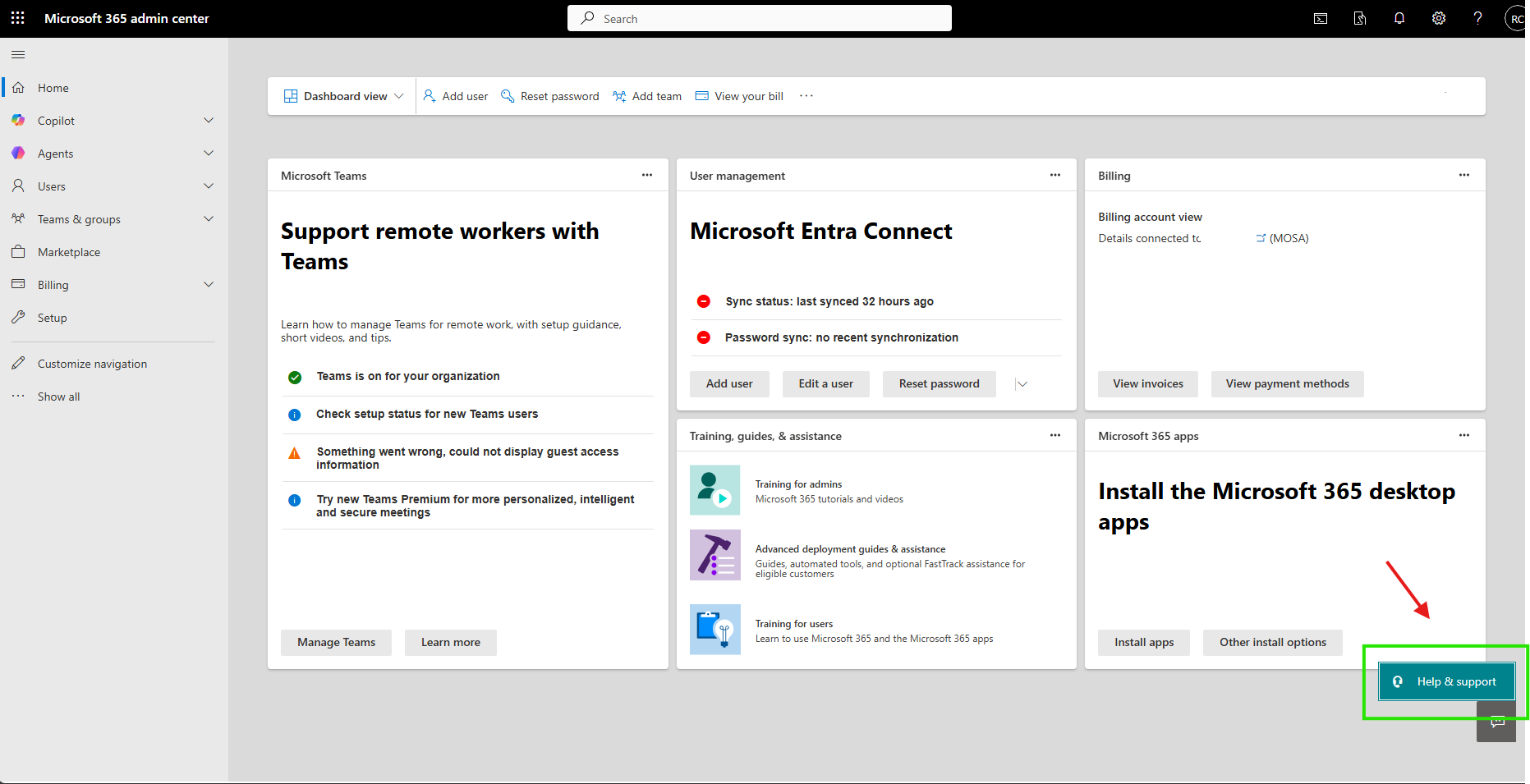Click the Users person icon in sidebar
The width and height of the screenshot is (1530, 784).
[18, 186]
